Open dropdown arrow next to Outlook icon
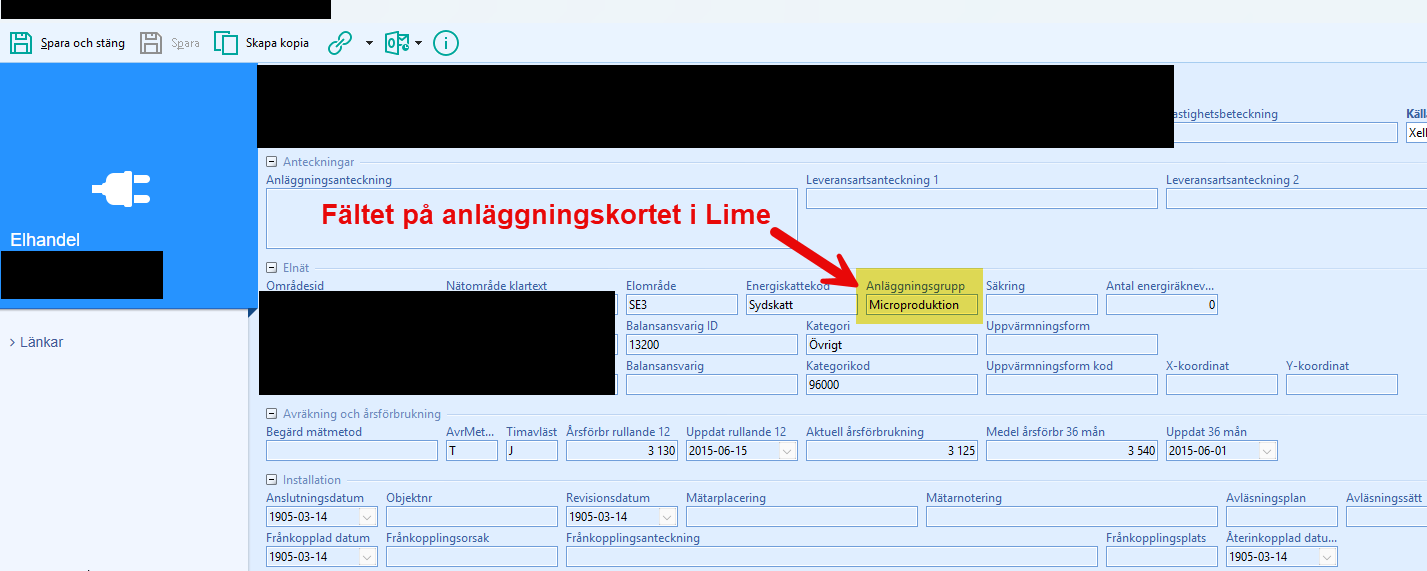Image resolution: width=1427 pixels, height=571 pixels. (418, 43)
